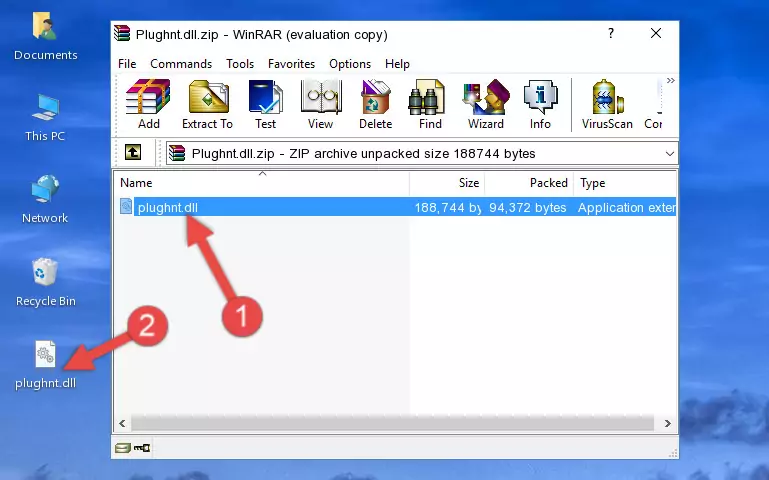Screen dimensions: 769x480
Task: Click the Delete toolbar icon
Action: pos(375,104)
